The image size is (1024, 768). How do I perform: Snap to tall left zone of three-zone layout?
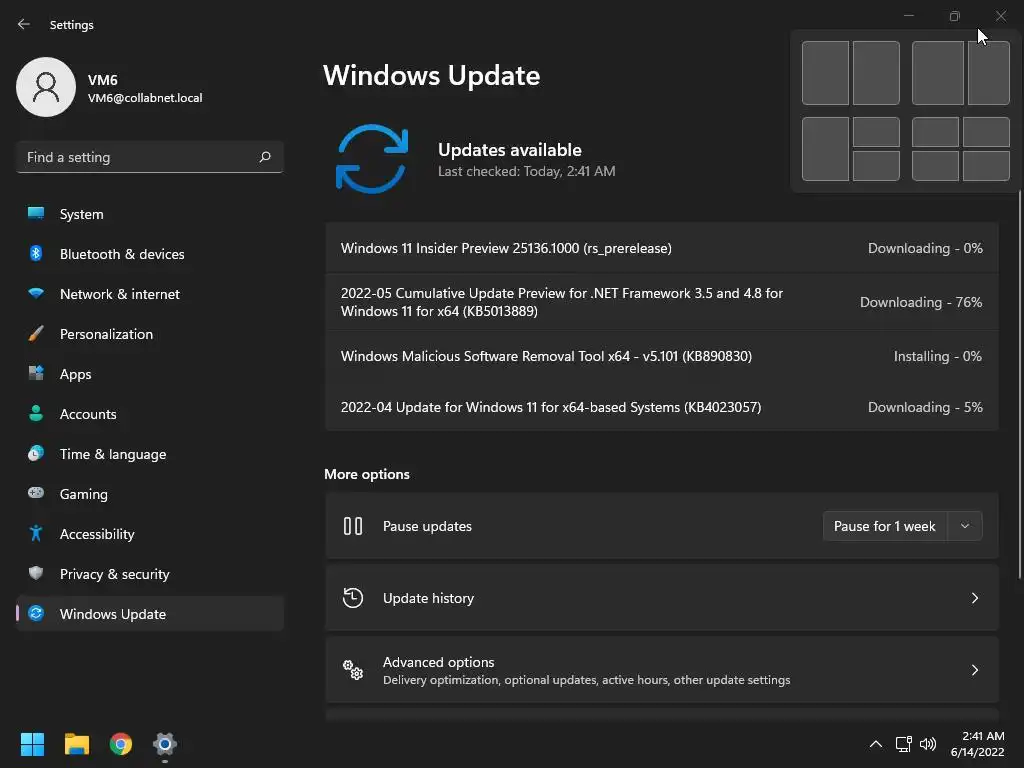coord(825,149)
